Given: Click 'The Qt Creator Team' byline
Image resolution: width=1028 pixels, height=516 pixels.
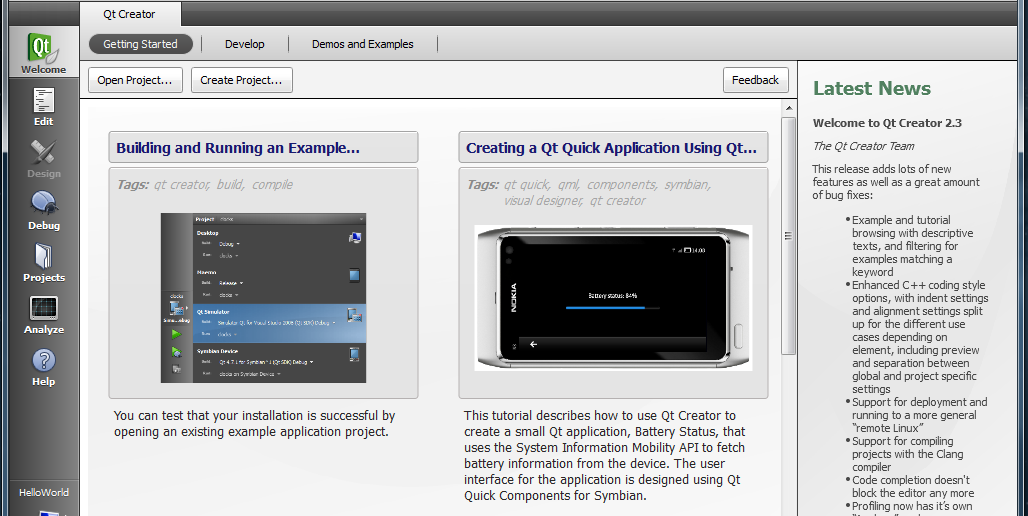Looking at the screenshot, I should click(x=863, y=146).
